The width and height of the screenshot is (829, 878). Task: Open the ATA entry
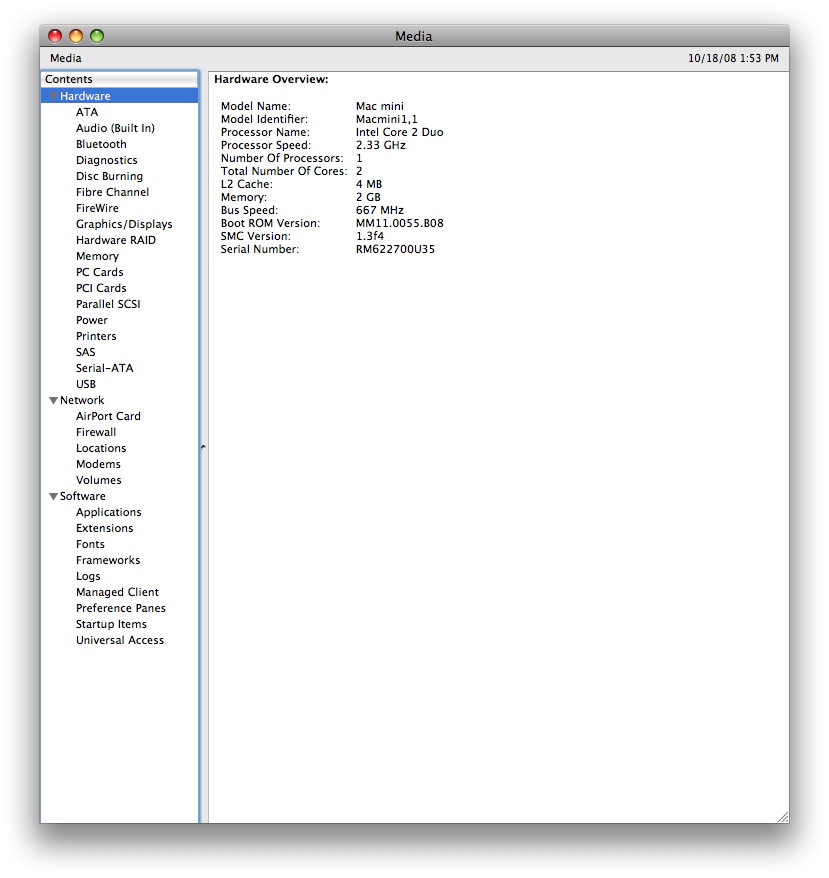tap(87, 112)
